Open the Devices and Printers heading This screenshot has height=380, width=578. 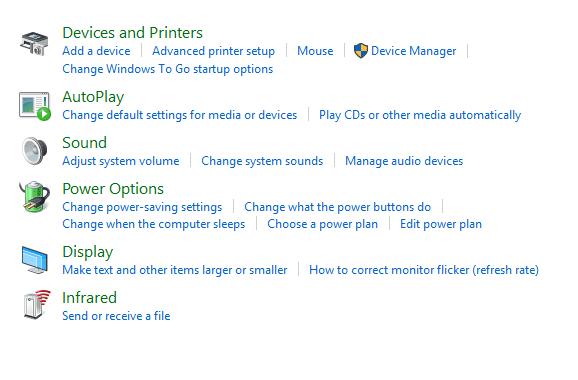(x=132, y=33)
